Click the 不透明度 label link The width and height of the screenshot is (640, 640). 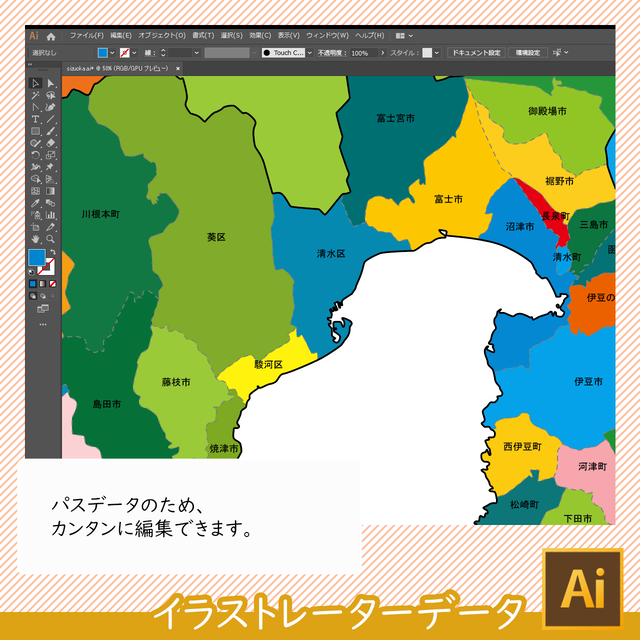coord(332,53)
